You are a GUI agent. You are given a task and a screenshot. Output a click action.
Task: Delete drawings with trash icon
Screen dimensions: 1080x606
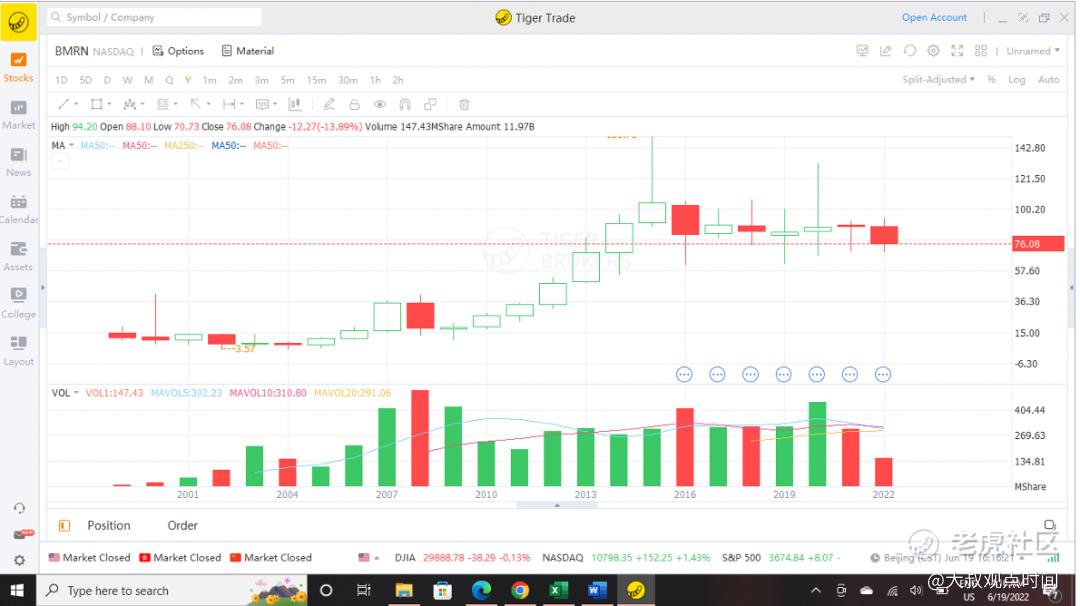[464, 104]
